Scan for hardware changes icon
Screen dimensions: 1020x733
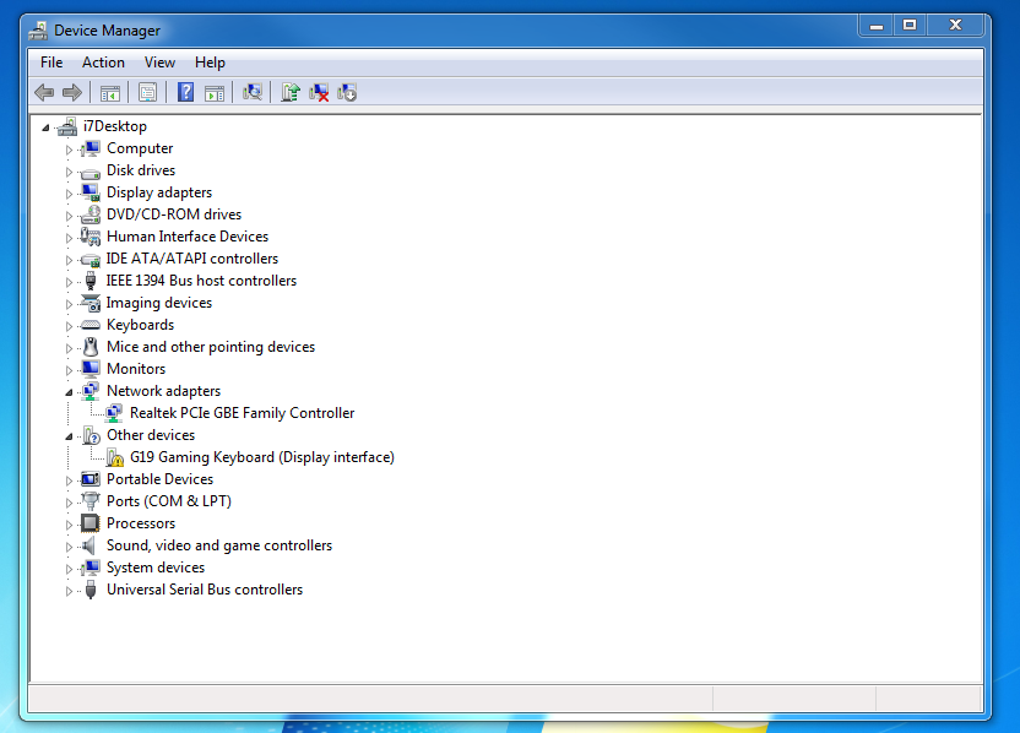[252, 92]
